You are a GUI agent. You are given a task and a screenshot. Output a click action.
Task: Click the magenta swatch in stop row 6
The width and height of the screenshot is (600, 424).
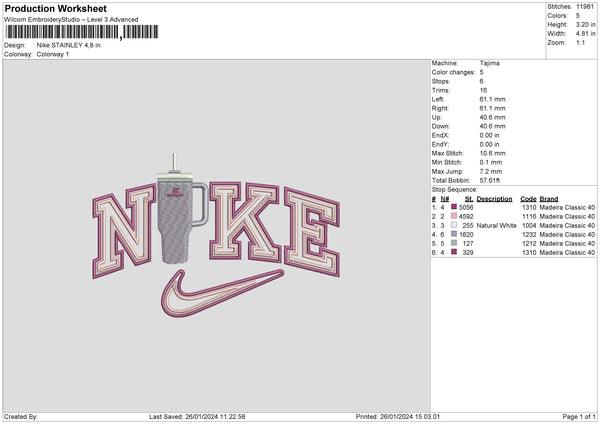pos(454,252)
